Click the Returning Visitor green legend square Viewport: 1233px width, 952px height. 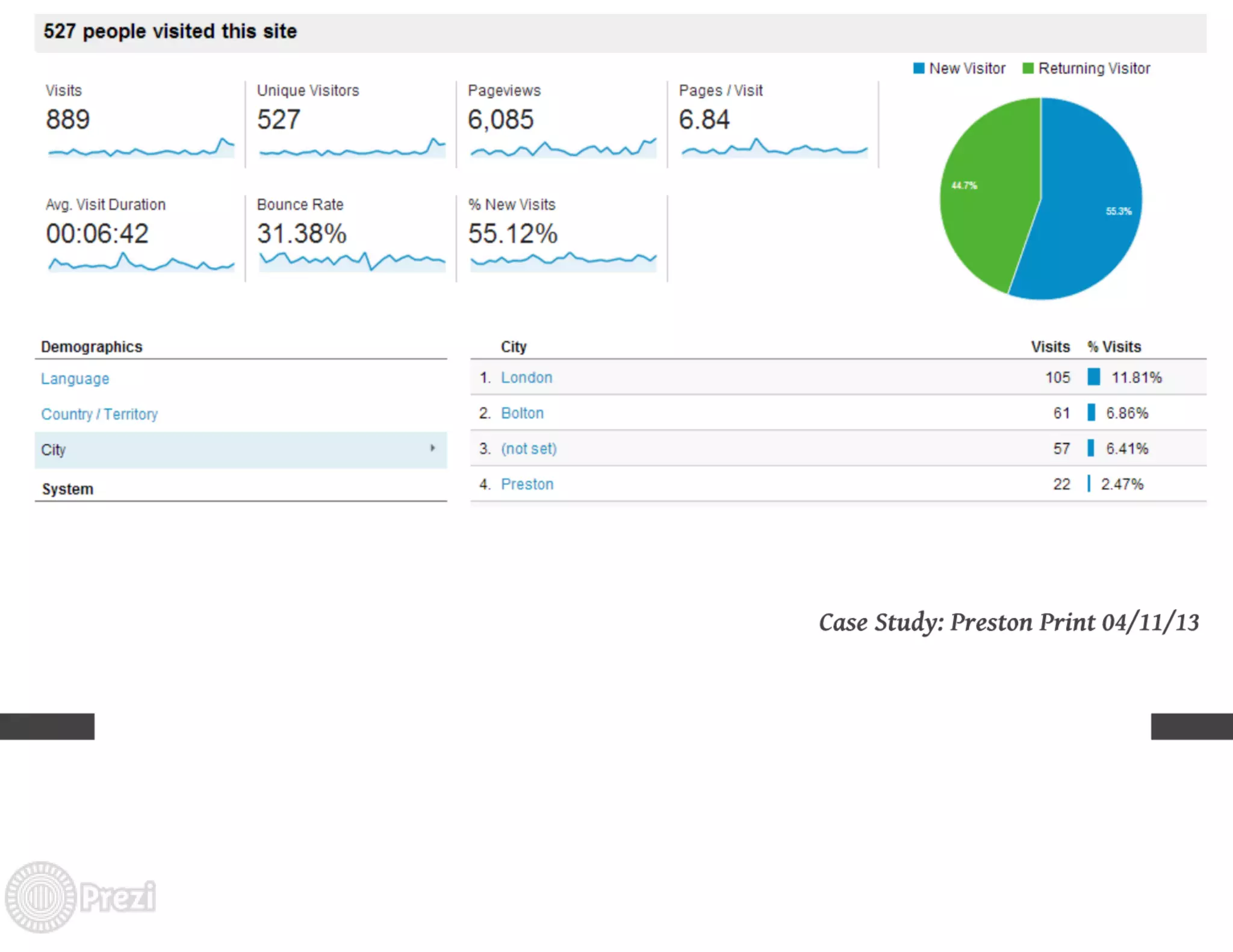click(x=1028, y=69)
